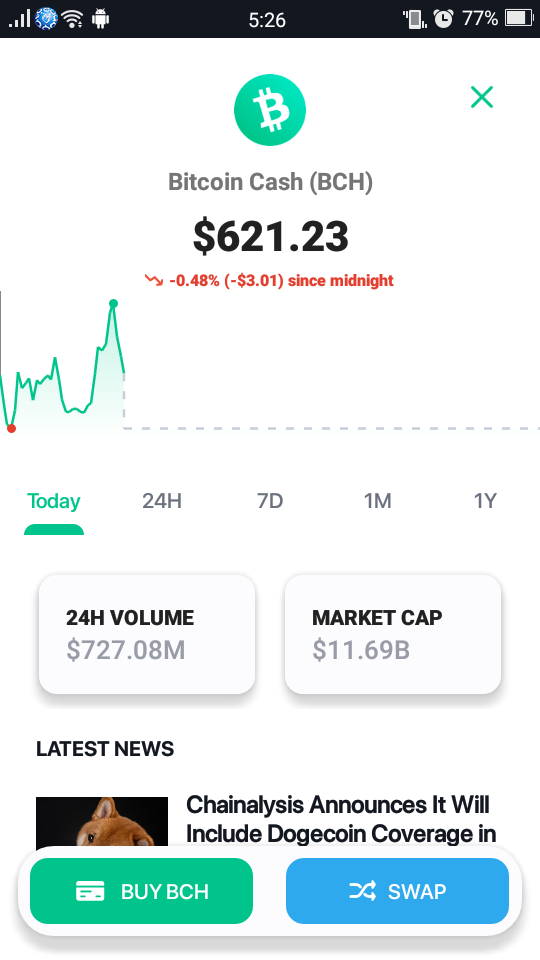Tap the green high point chart marker
The image size is (540, 960).
pyautogui.click(x=113, y=303)
